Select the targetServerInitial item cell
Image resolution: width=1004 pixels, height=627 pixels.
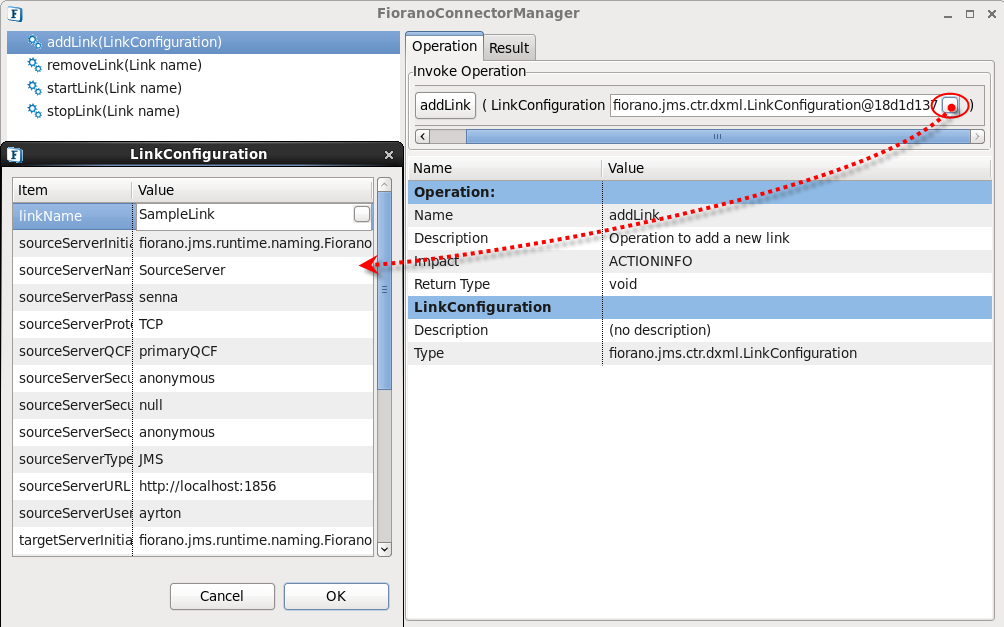click(72, 540)
